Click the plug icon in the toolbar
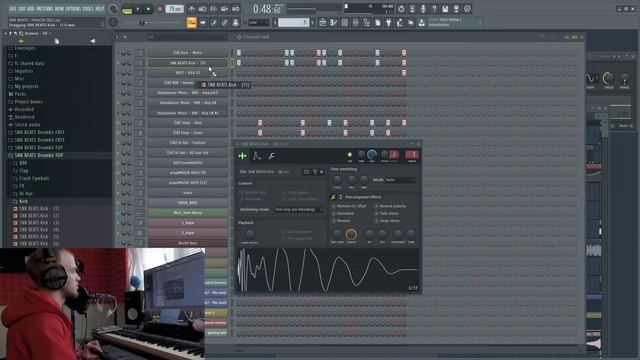This screenshot has height=360, width=640. coord(389,23)
